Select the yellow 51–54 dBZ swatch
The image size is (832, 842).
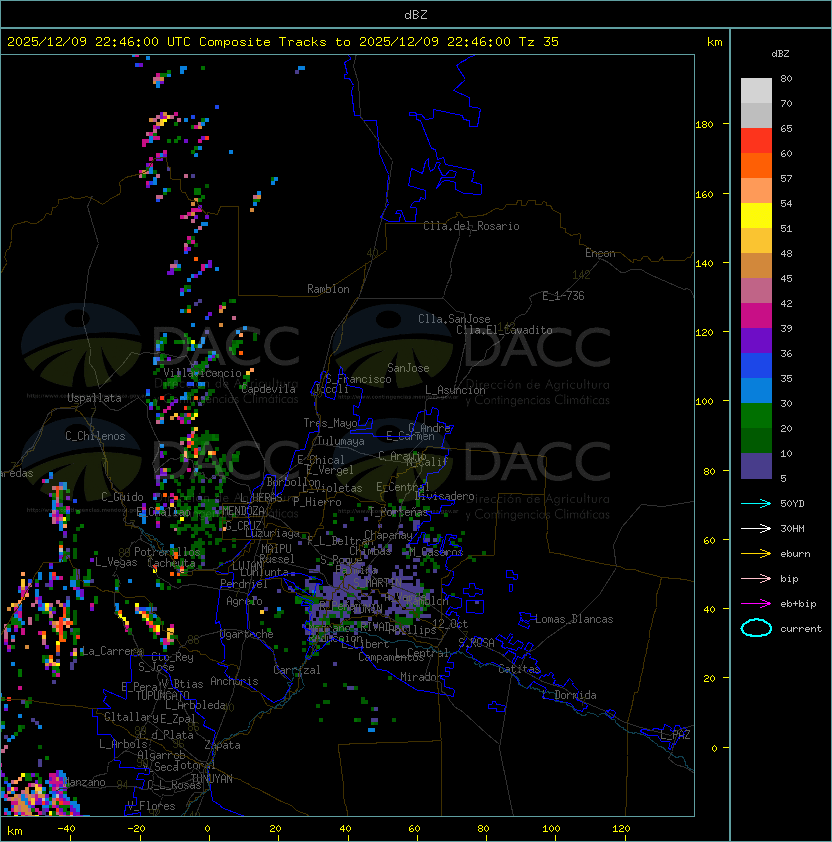point(756,215)
